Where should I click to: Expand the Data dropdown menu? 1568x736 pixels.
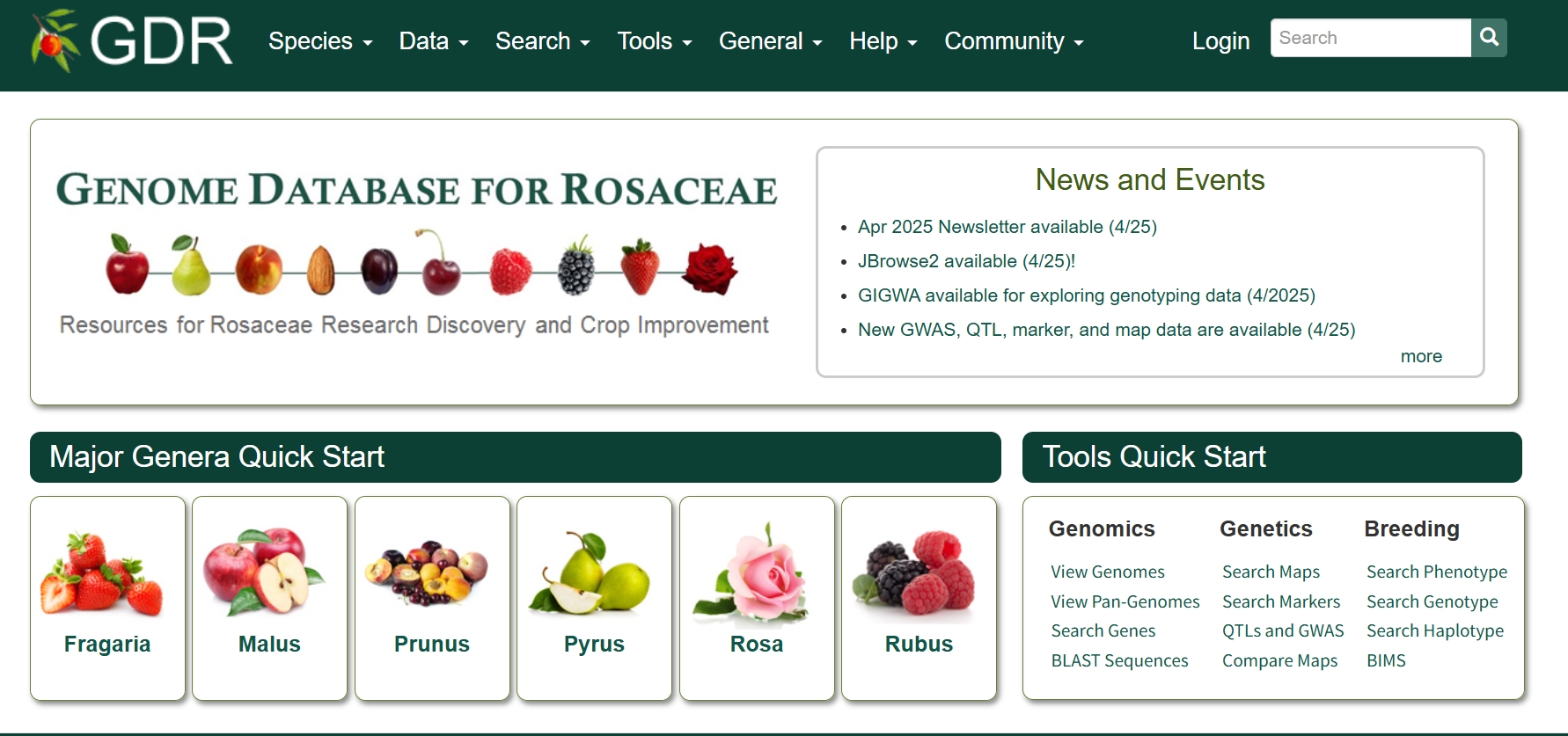[x=434, y=41]
